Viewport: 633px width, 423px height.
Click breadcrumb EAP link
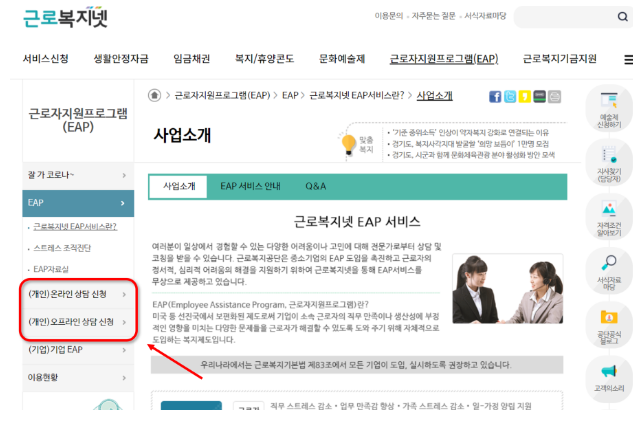(x=290, y=96)
